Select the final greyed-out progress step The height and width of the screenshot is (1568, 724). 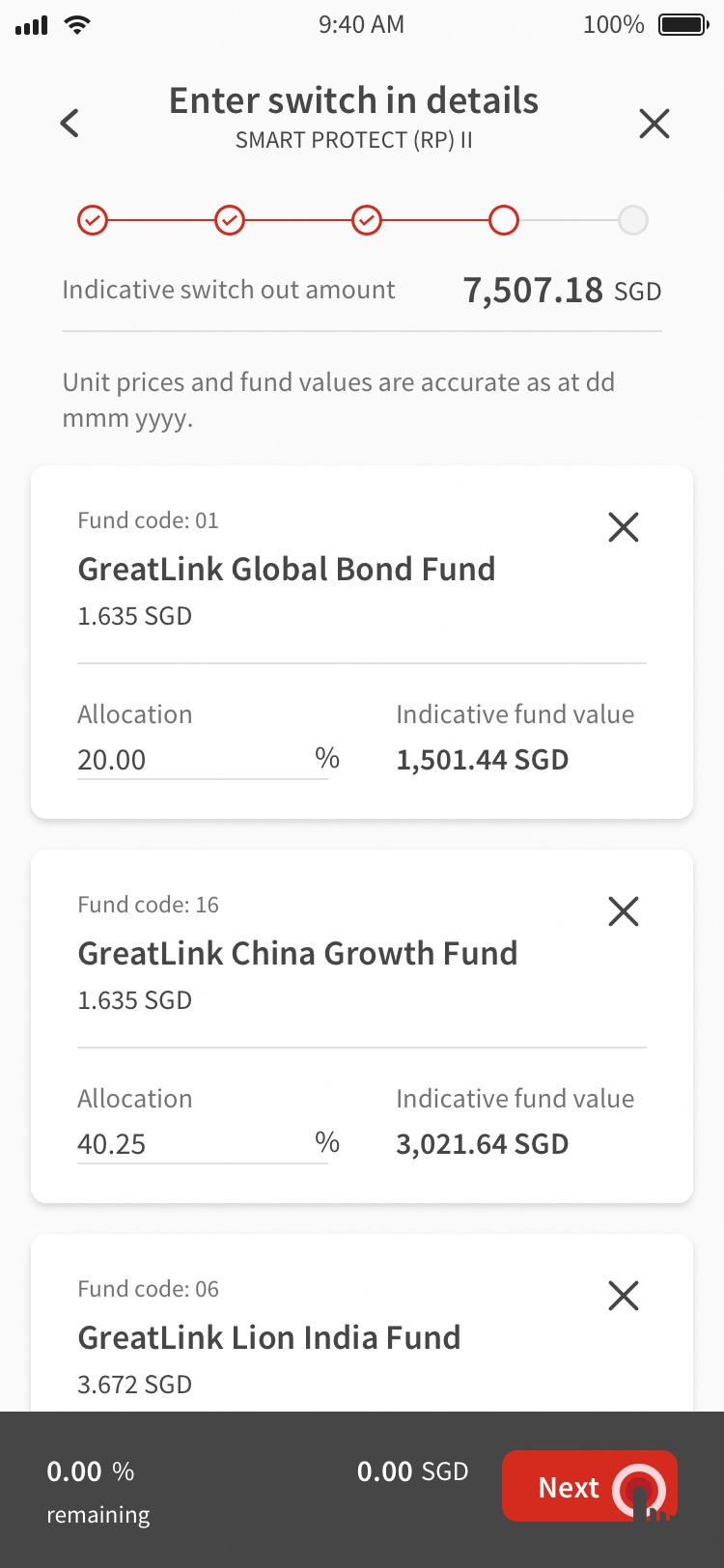coord(633,221)
